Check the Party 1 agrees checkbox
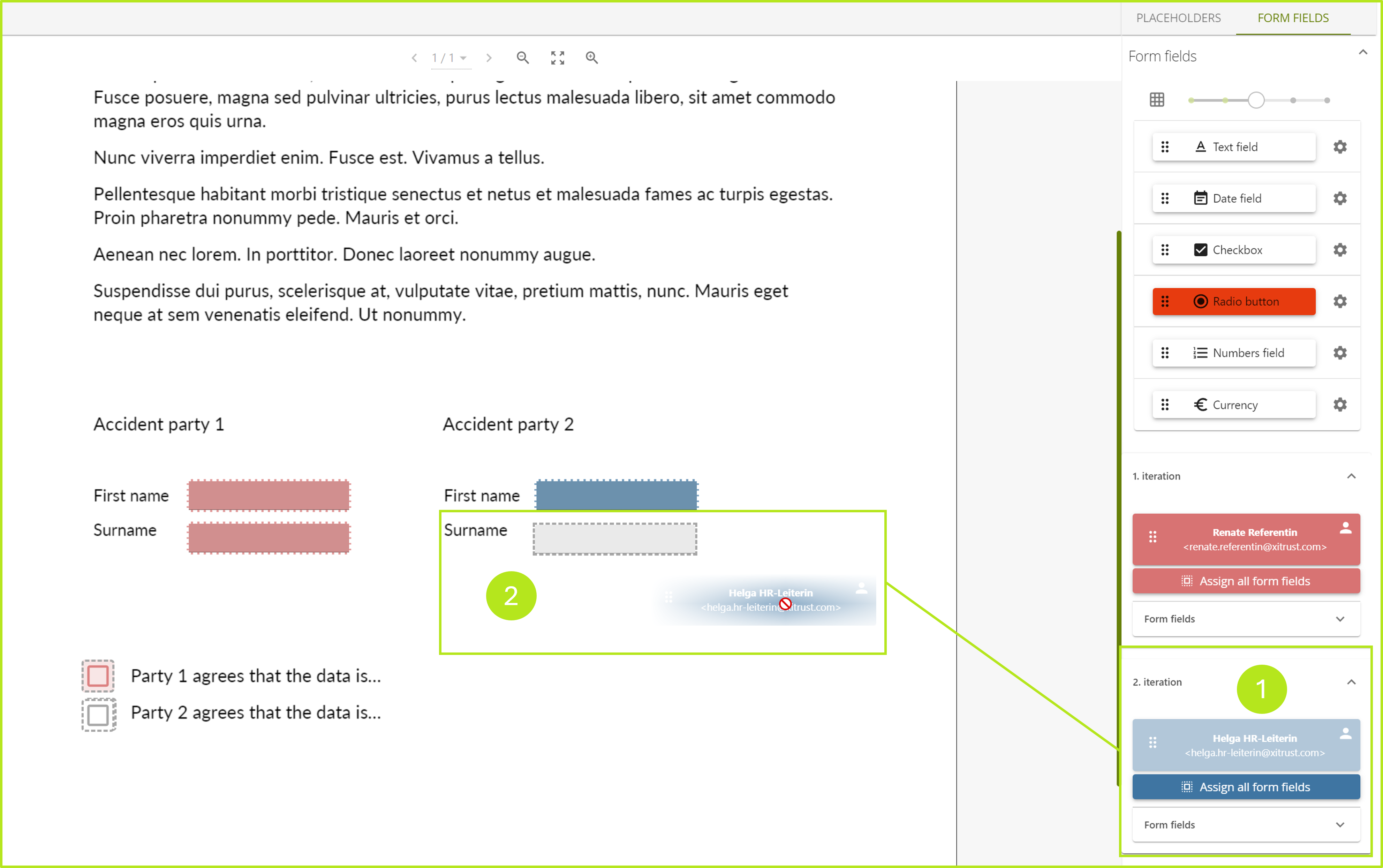Viewport: 1383px width, 868px height. (x=98, y=676)
